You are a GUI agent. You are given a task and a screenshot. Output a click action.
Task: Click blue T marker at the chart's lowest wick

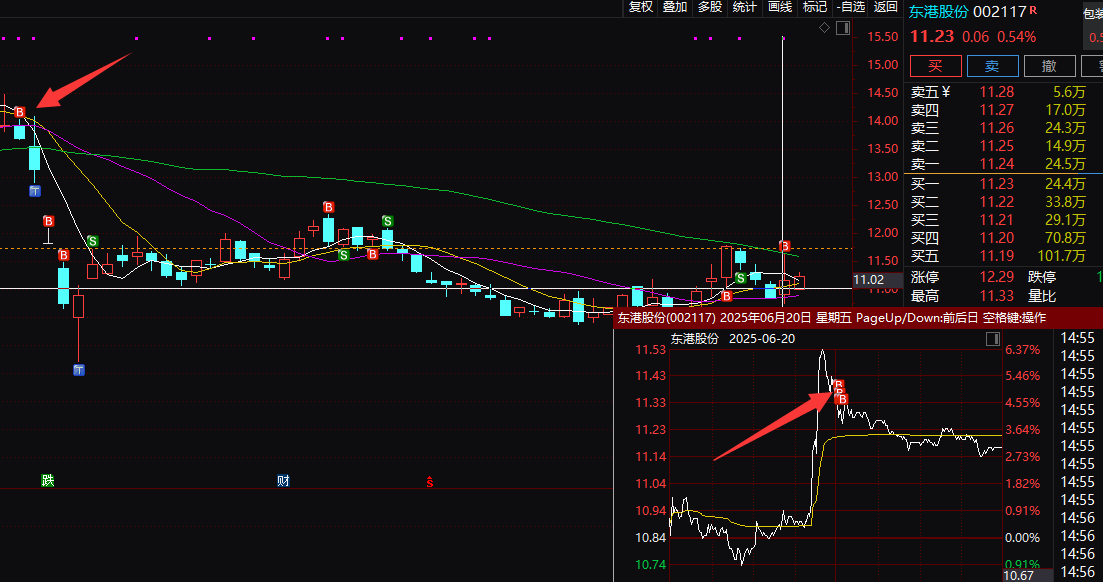click(x=79, y=369)
